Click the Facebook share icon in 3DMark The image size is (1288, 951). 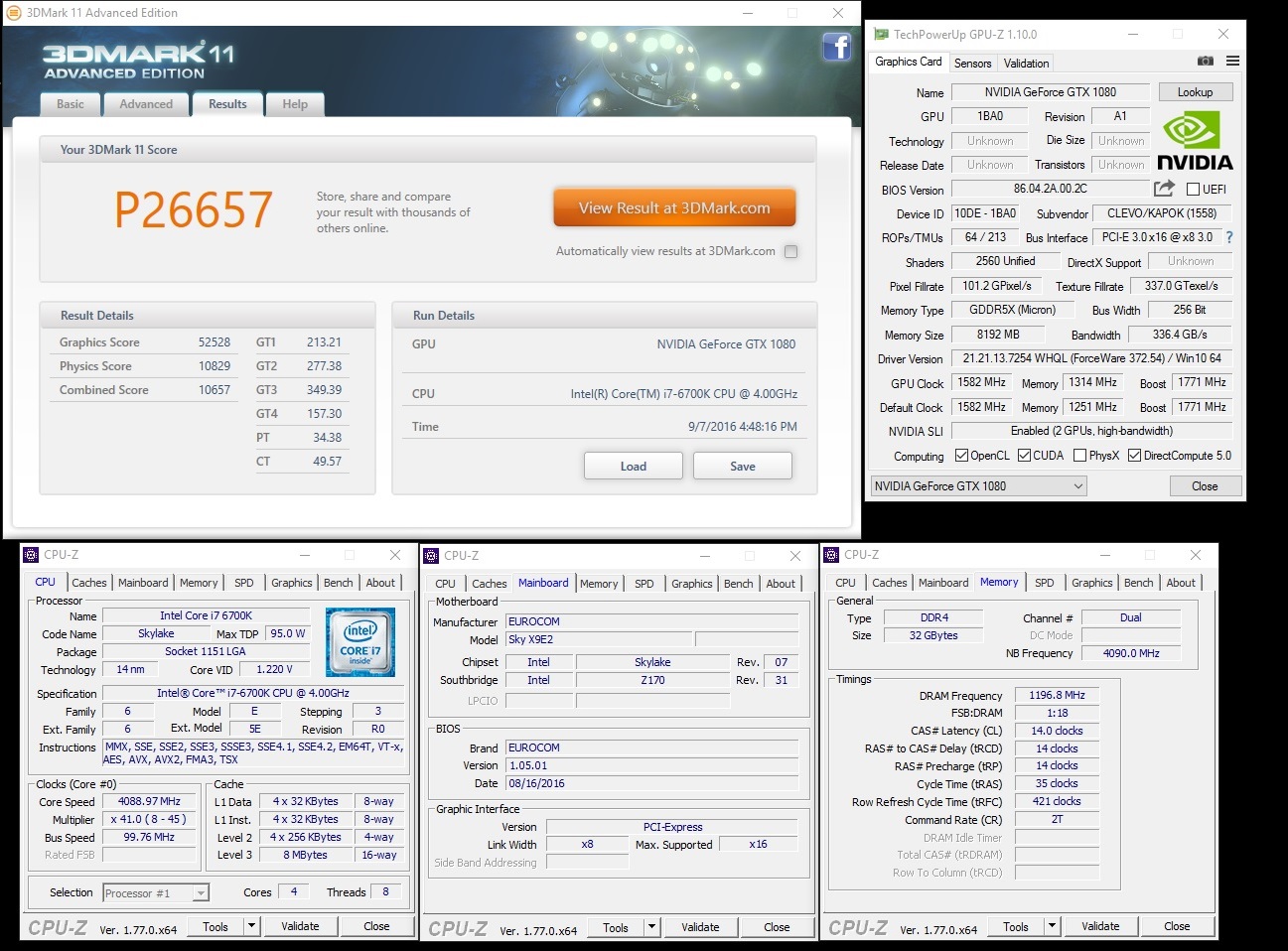point(836,47)
